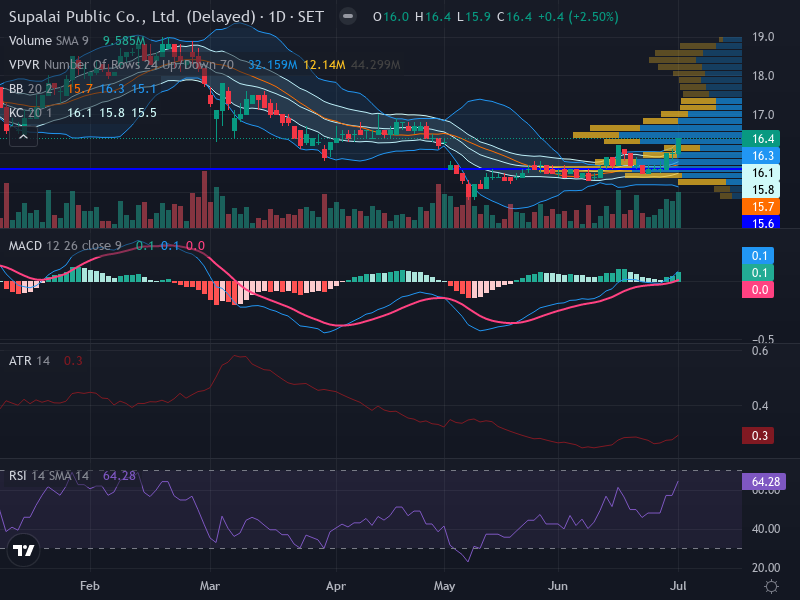This screenshot has height=600, width=800.
Task: Click the 17.0 price scale value
Action: [x=763, y=115]
